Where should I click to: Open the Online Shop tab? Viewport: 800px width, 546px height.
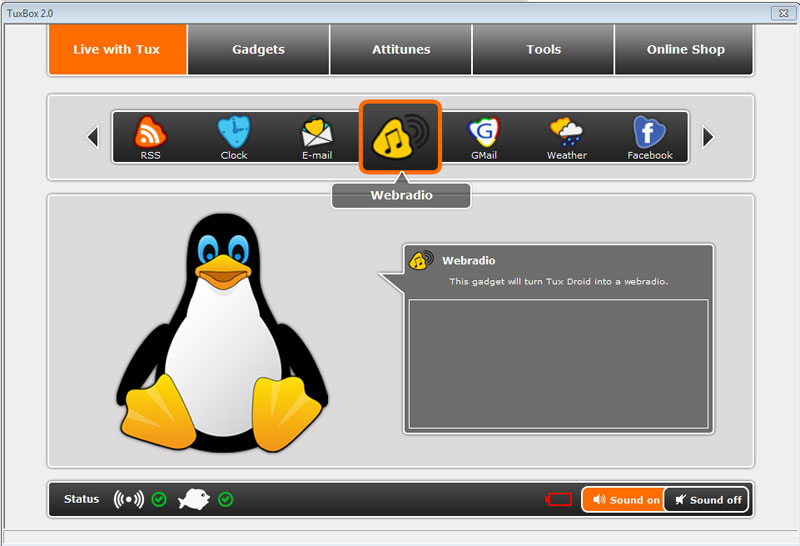[x=685, y=50]
